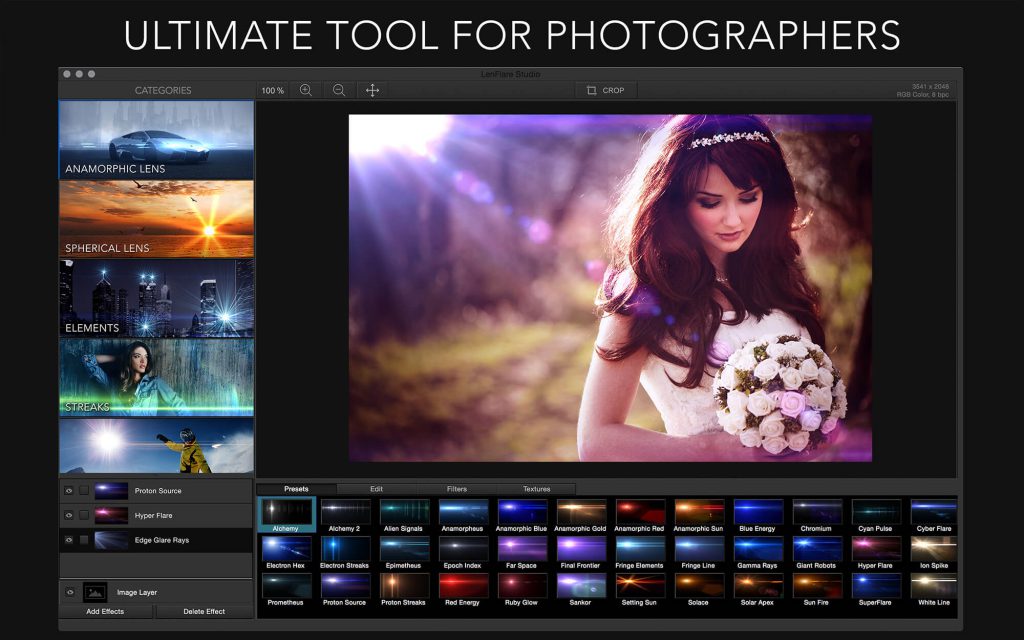This screenshot has height=640, width=1024.
Task: Select the Zoom In magnifier icon
Action: (x=303, y=90)
